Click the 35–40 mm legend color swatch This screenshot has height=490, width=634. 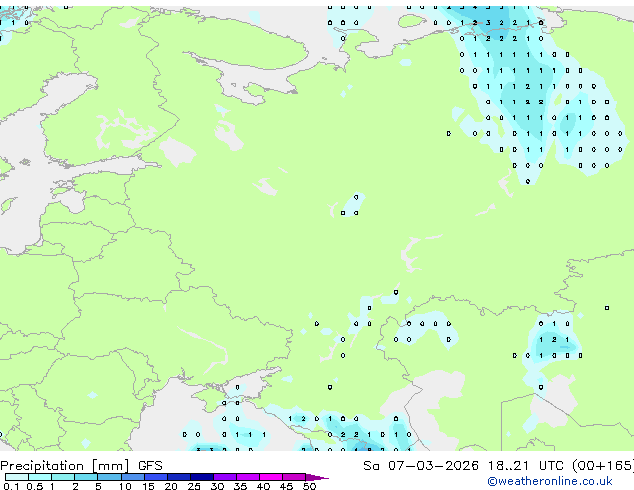(x=247, y=477)
